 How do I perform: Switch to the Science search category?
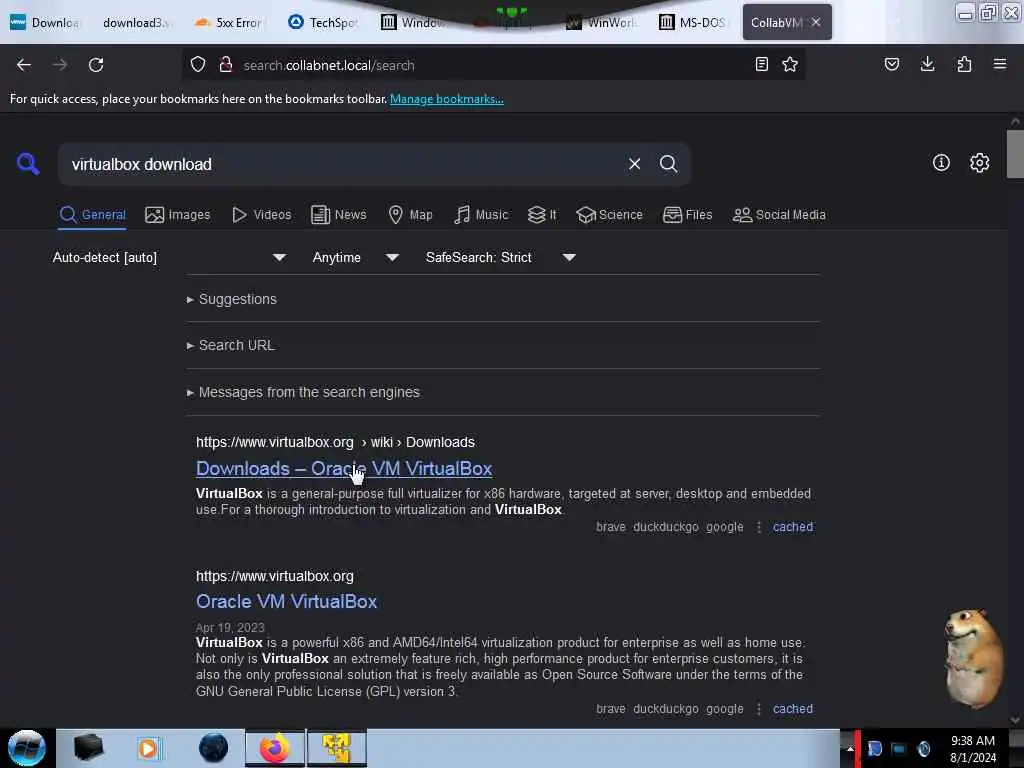click(x=609, y=215)
